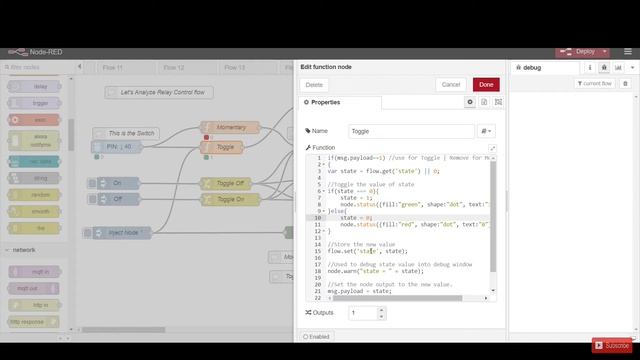Fold the code block at line 6
Image resolution: width=640 pixels, height=360 pixels.
click(x=324, y=191)
